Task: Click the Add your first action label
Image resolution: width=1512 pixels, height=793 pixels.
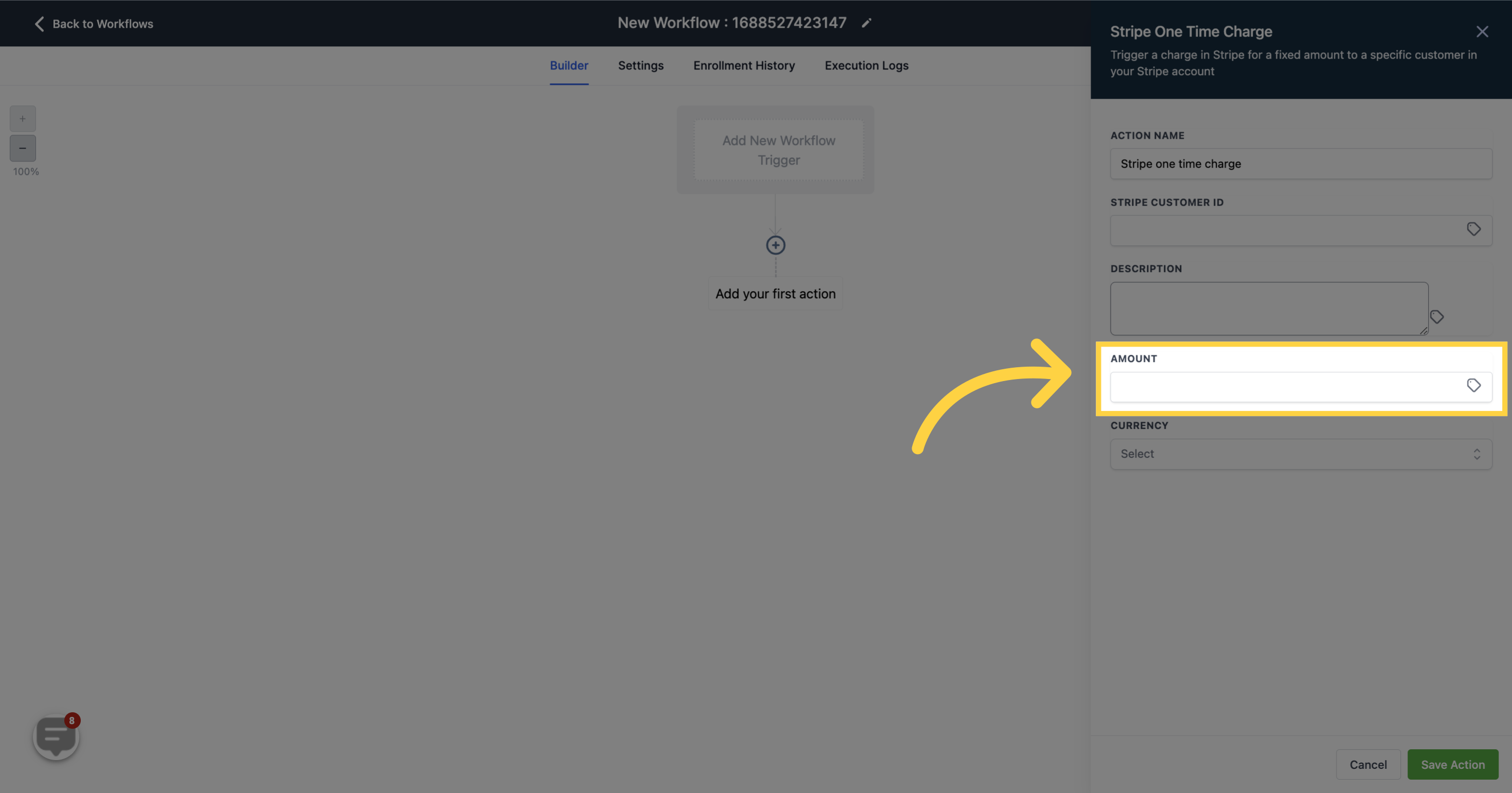Action: click(x=775, y=294)
